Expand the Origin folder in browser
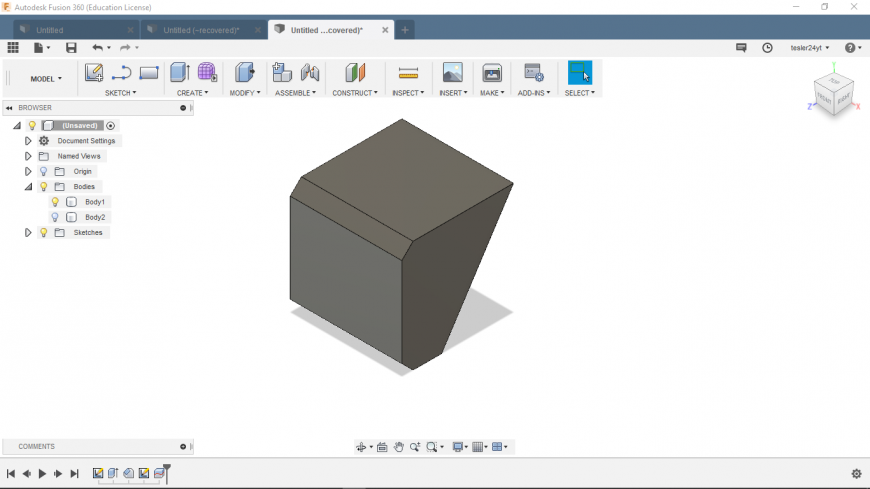 (28, 171)
